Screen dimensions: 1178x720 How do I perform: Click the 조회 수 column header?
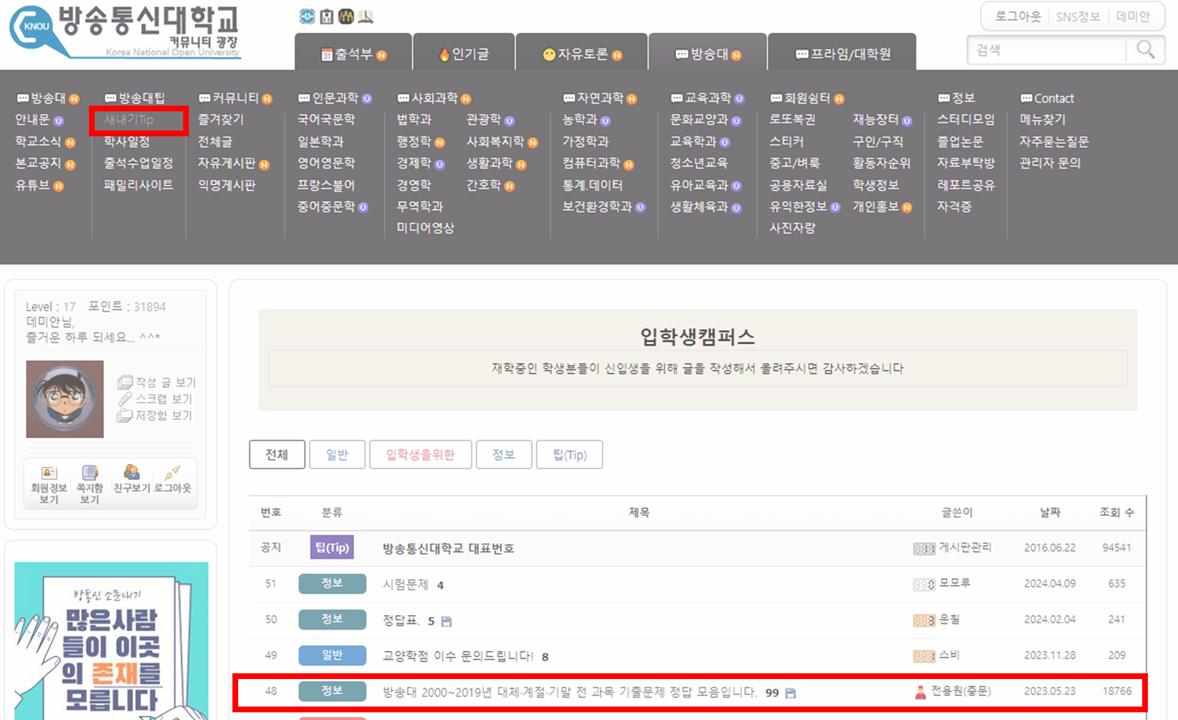[1116, 513]
